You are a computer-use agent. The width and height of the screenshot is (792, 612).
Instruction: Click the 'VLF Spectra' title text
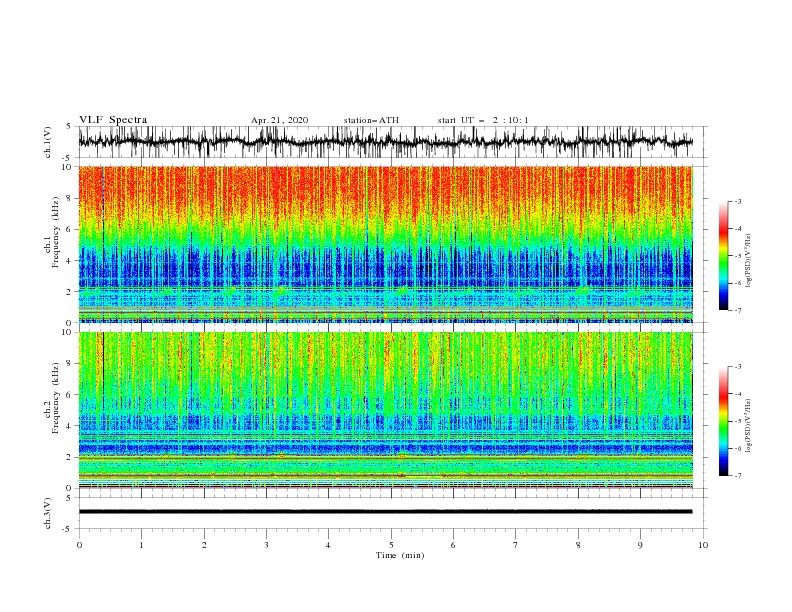tap(113, 120)
